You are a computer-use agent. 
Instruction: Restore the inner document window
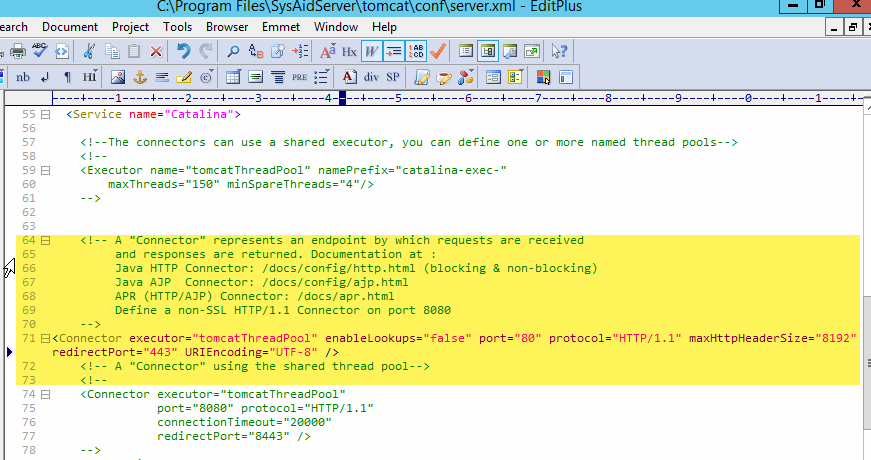tap(853, 27)
